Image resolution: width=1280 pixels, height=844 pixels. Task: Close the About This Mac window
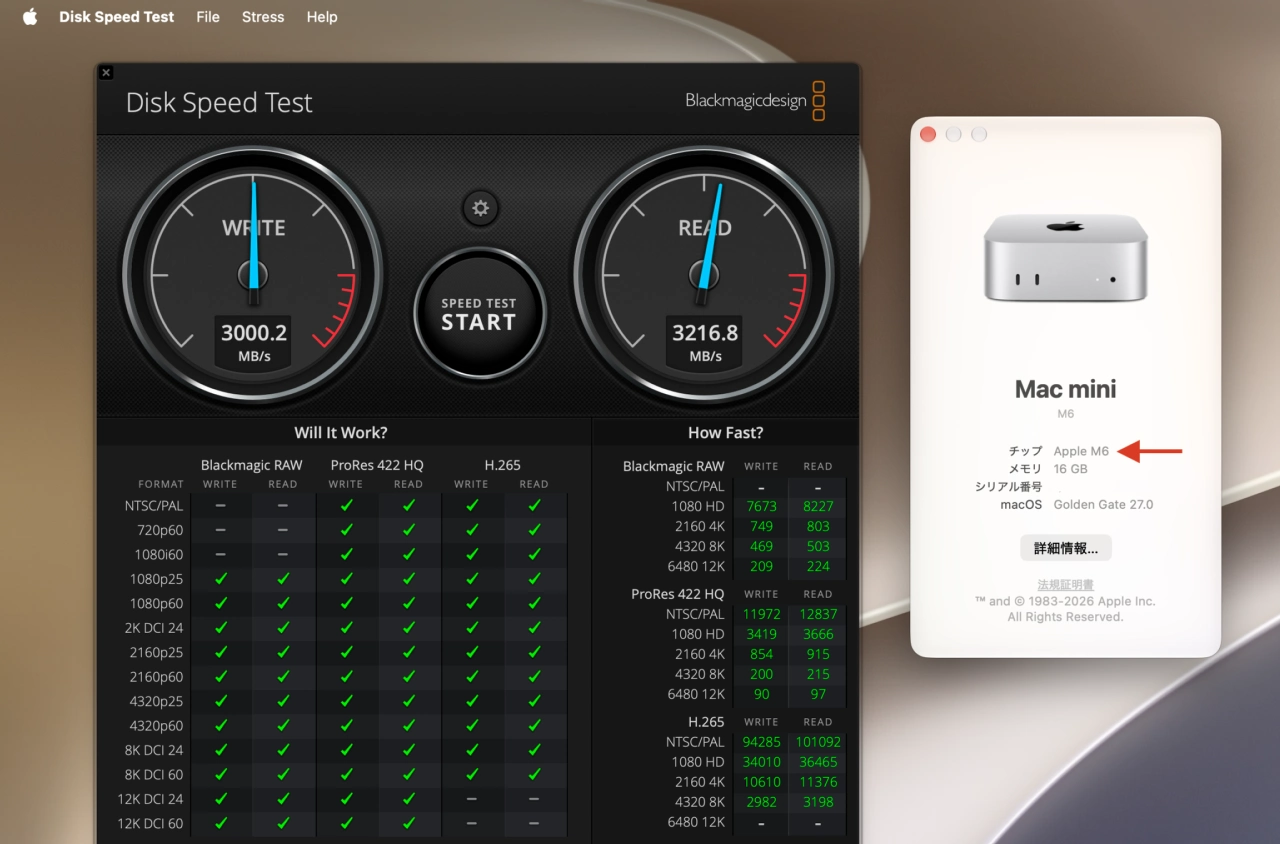pos(928,134)
